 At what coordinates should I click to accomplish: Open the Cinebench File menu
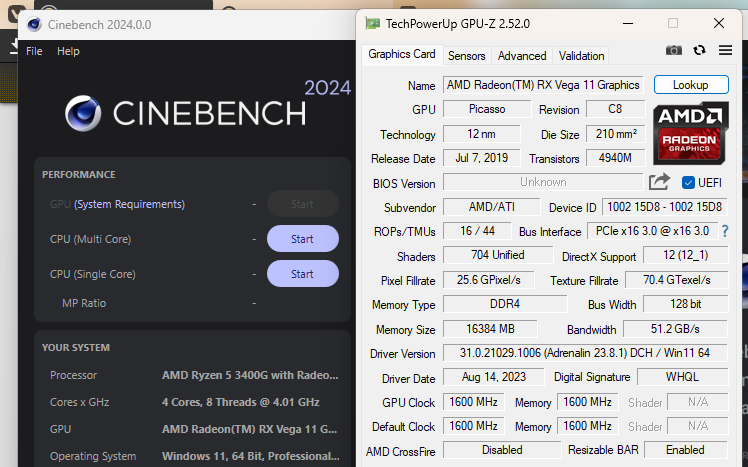(34, 51)
